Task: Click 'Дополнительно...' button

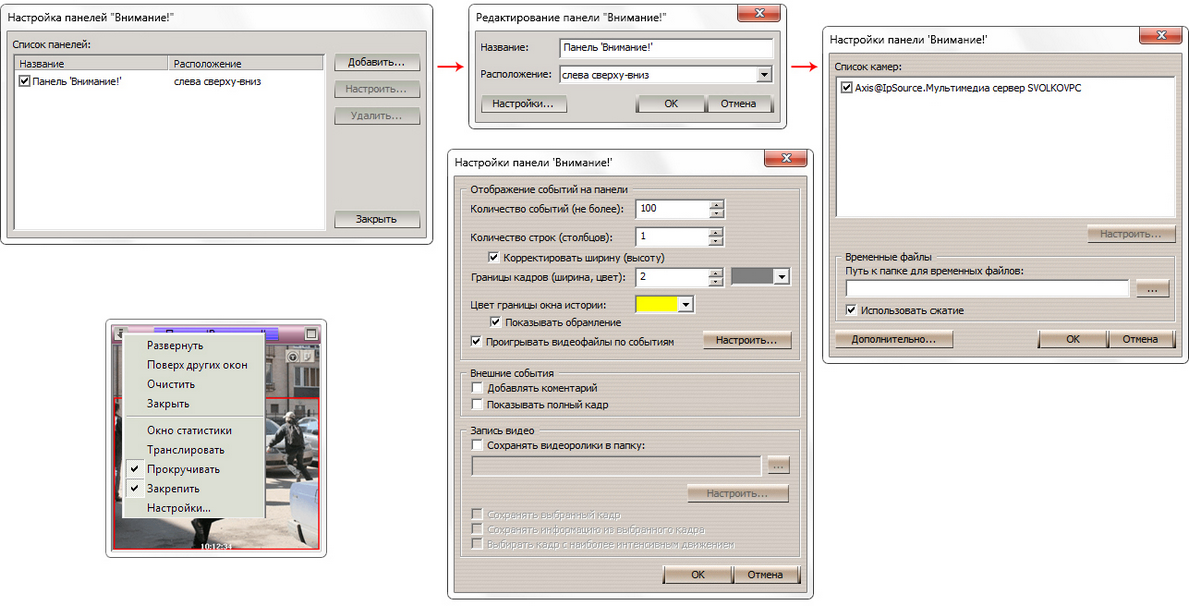Action: pyautogui.click(x=893, y=339)
